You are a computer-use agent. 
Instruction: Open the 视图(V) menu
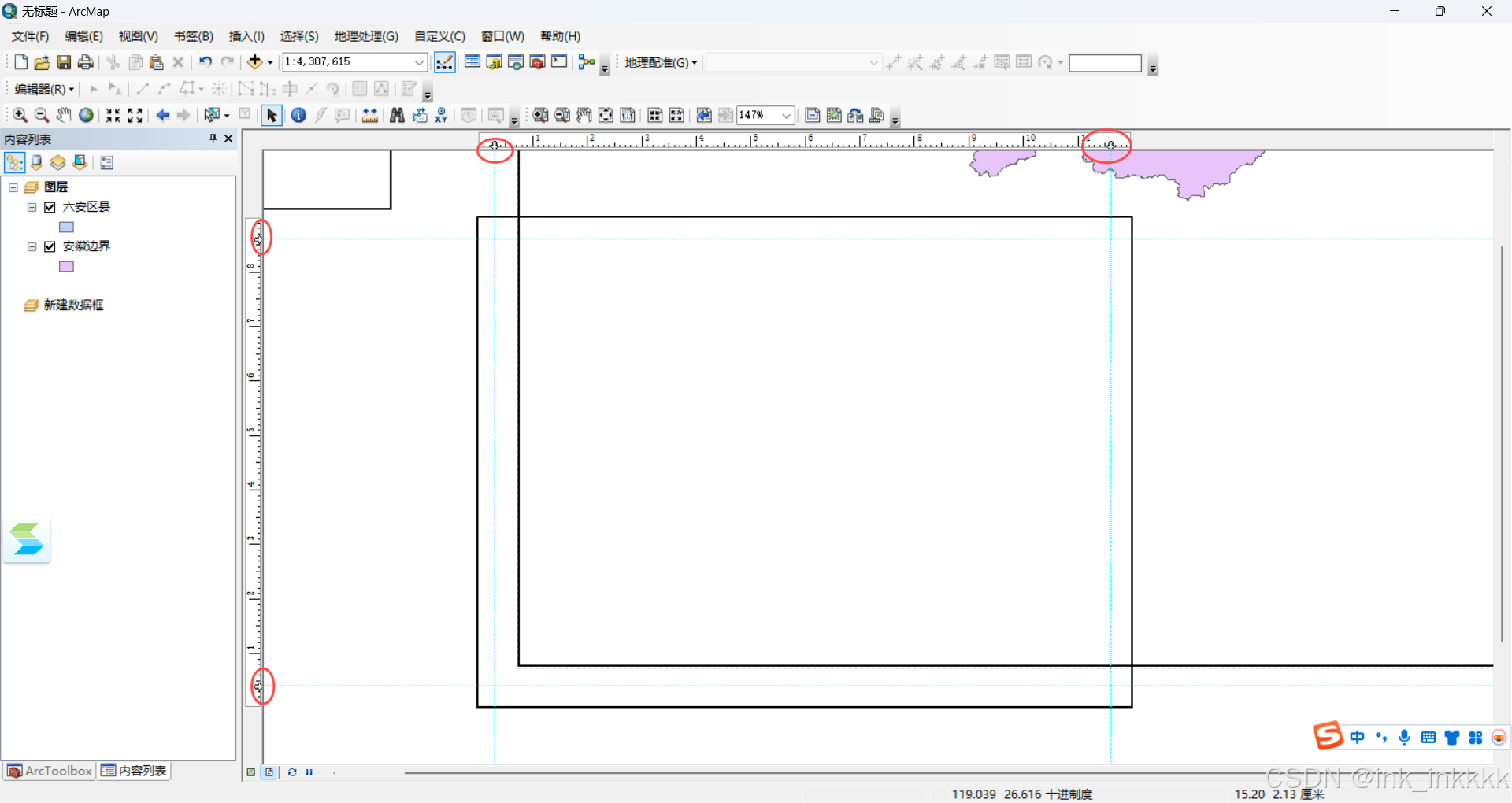point(139,36)
